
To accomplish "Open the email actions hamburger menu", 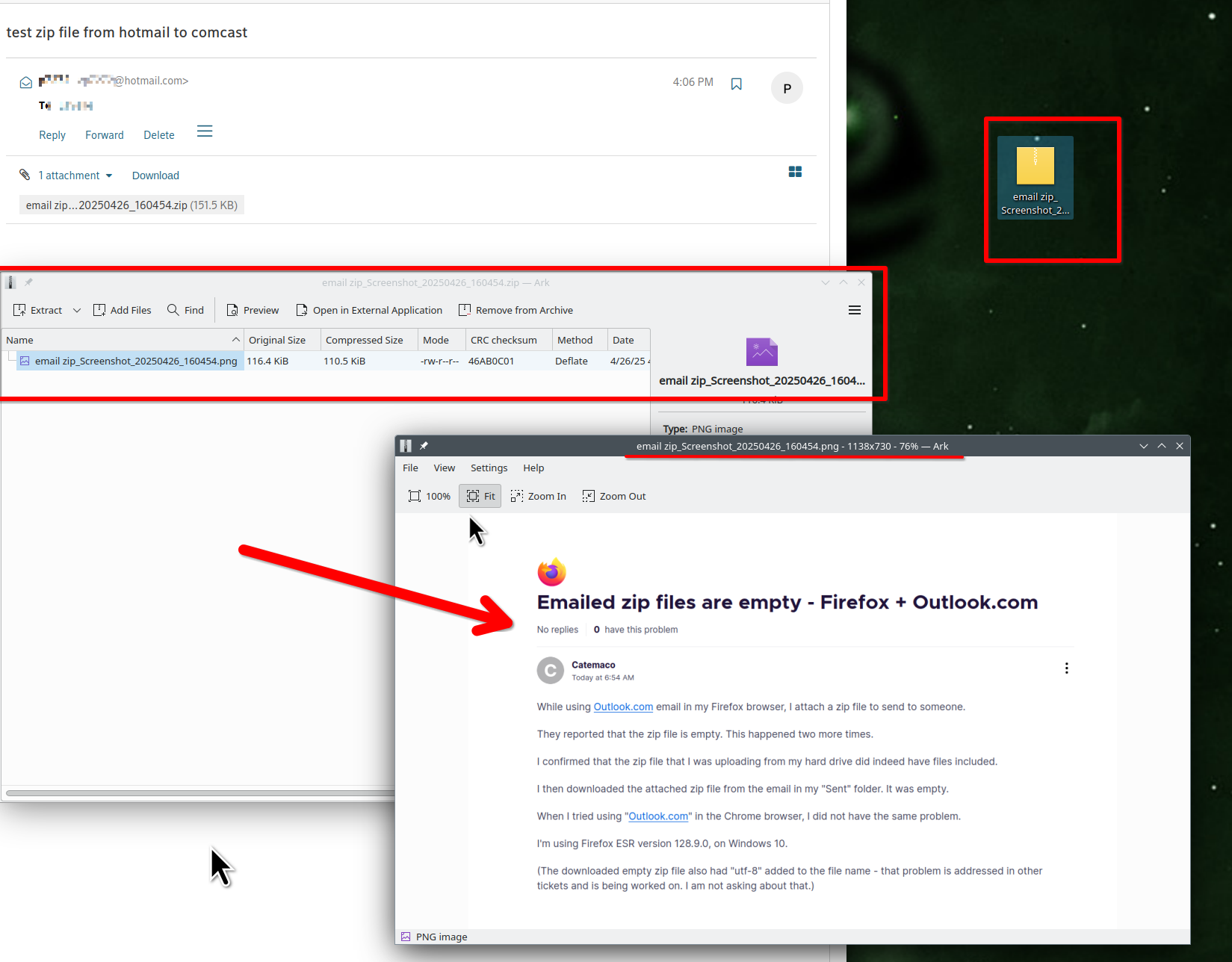I will point(205,131).
